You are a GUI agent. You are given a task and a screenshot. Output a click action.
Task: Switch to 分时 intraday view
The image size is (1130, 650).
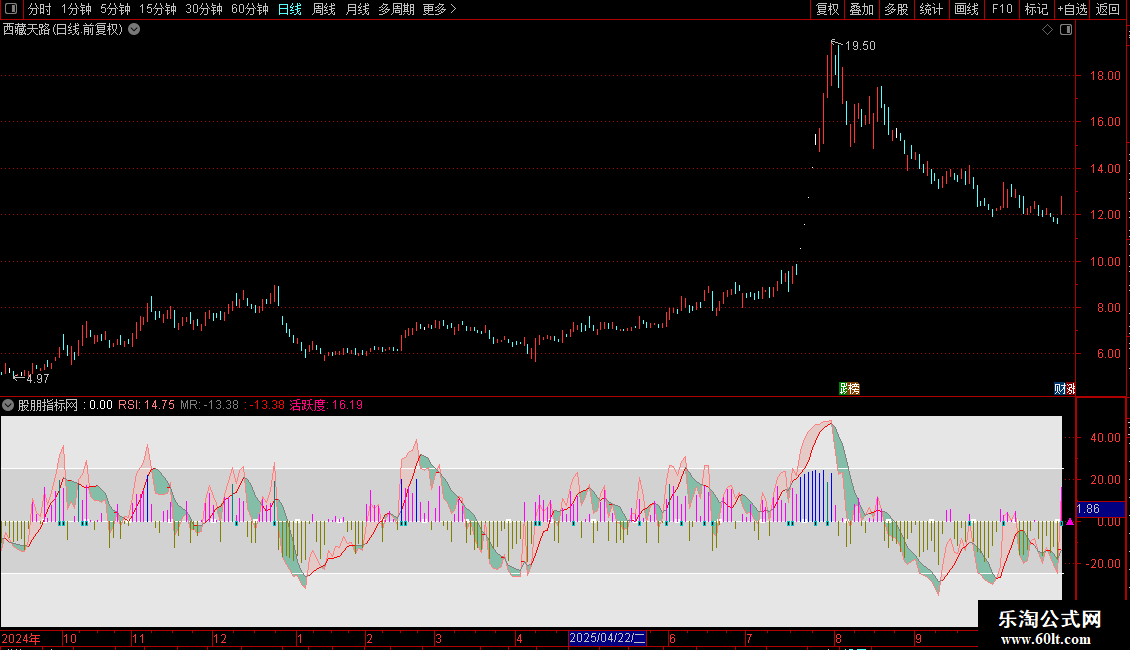40,9
